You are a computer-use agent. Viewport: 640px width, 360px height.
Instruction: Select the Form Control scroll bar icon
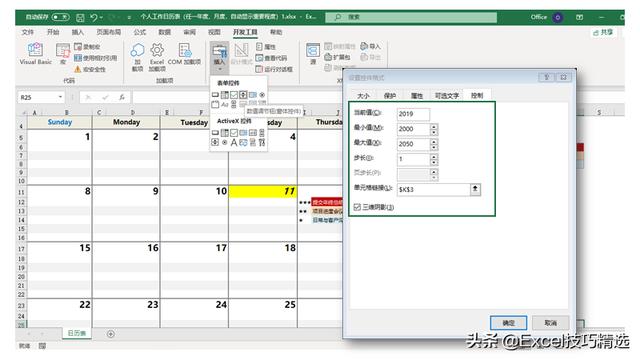234,104
